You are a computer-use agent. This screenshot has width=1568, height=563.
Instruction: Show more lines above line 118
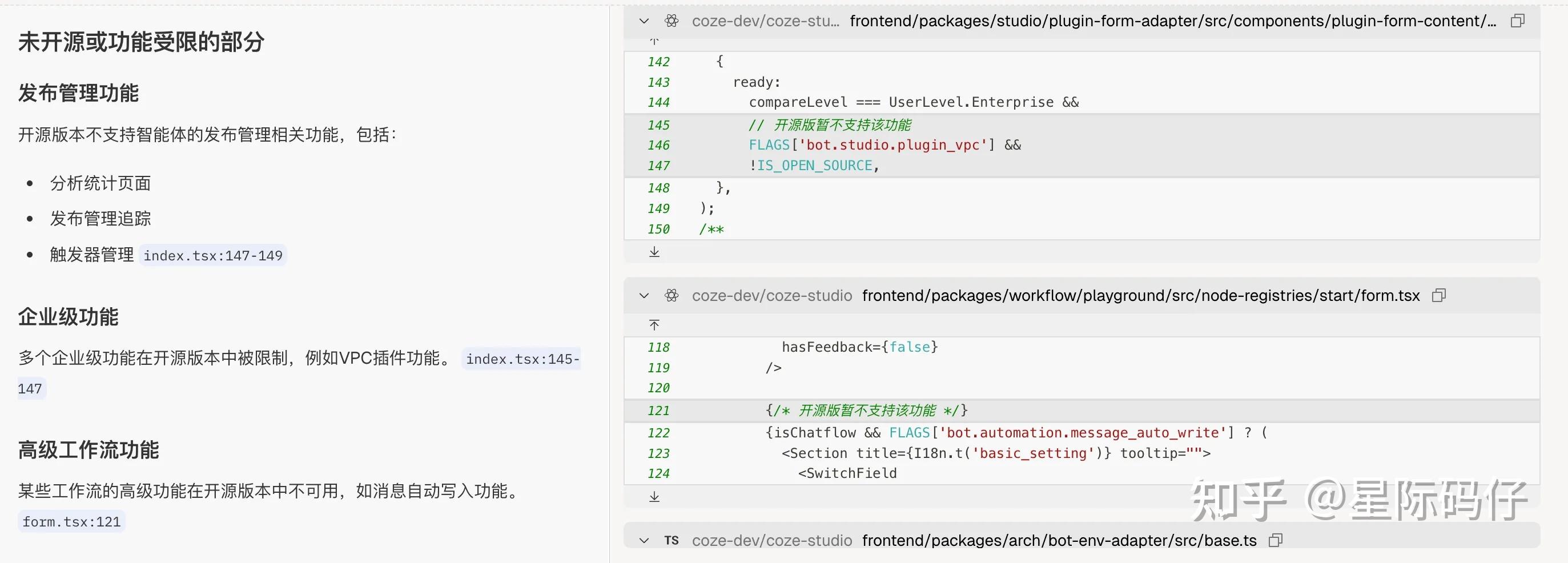click(654, 325)
